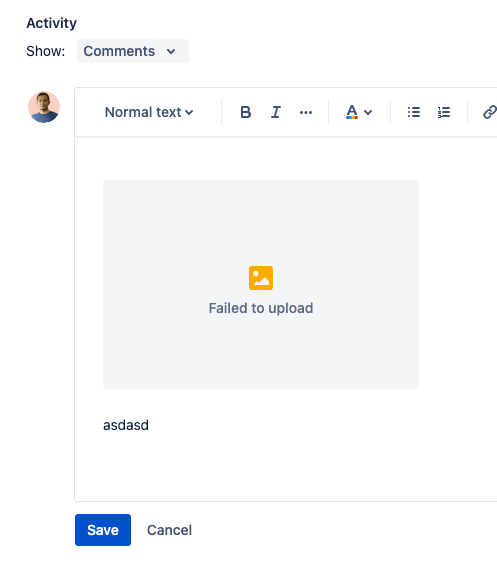Click the orange image icon in placeholder
The width and height of the screenshot is (497, 575).
[x=261, y=278]
